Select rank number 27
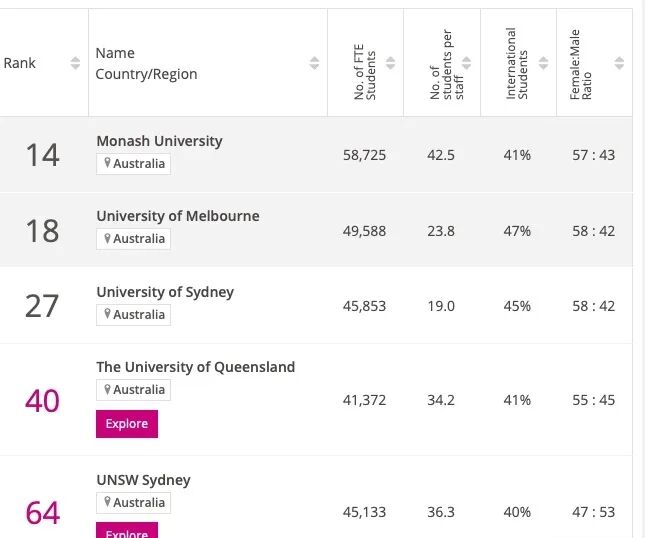The width and height of the screenshot is (645, 538). (x=42, y=306)
